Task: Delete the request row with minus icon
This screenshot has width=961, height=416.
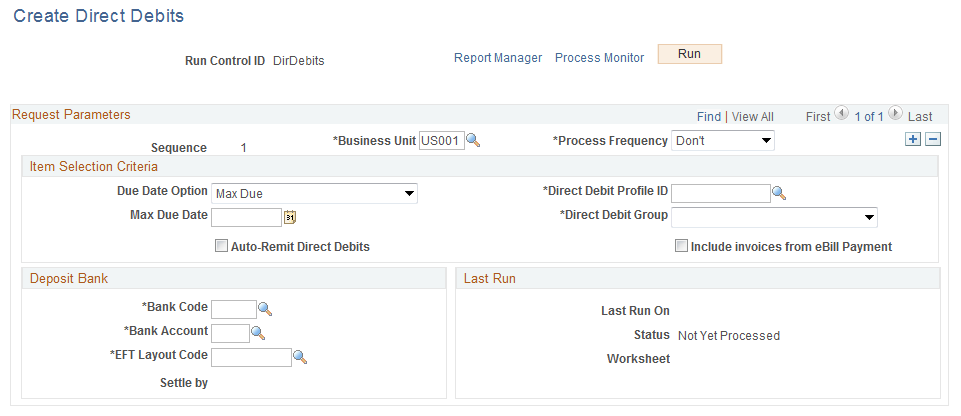Action: 932,140
